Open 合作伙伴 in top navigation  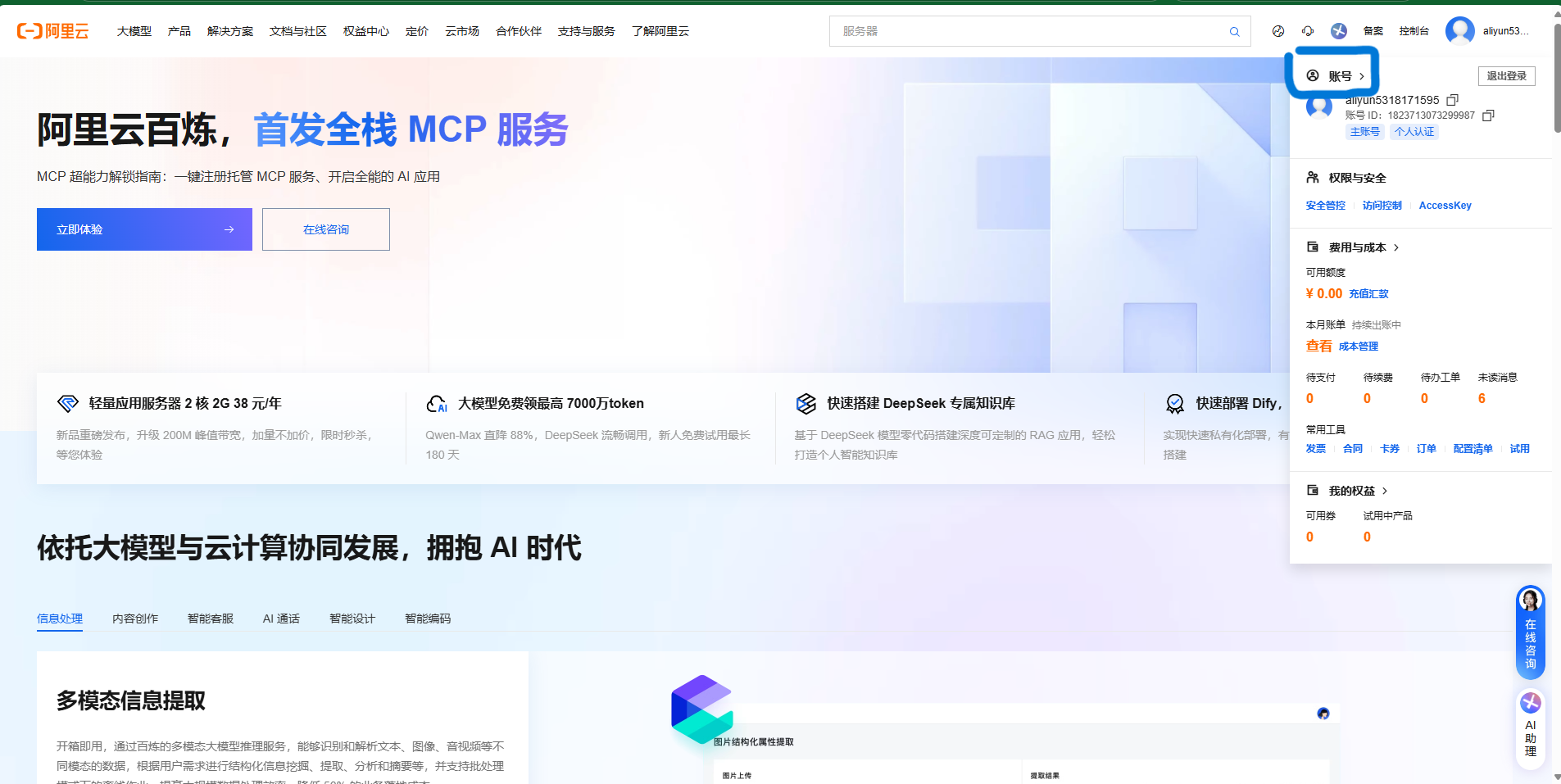coord(519,31)
